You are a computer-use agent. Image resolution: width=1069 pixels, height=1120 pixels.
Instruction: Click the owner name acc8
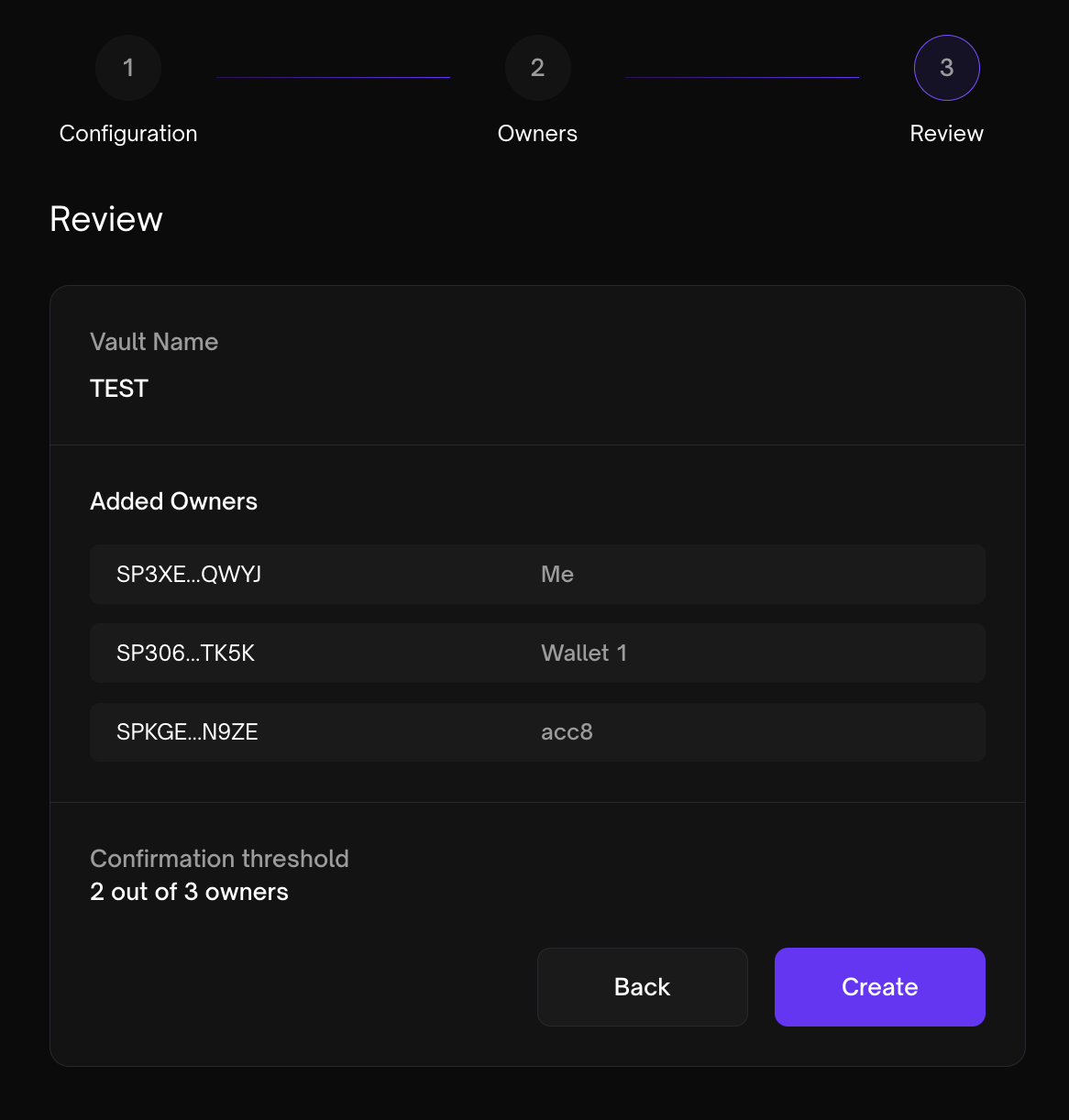tap(567, 732)
